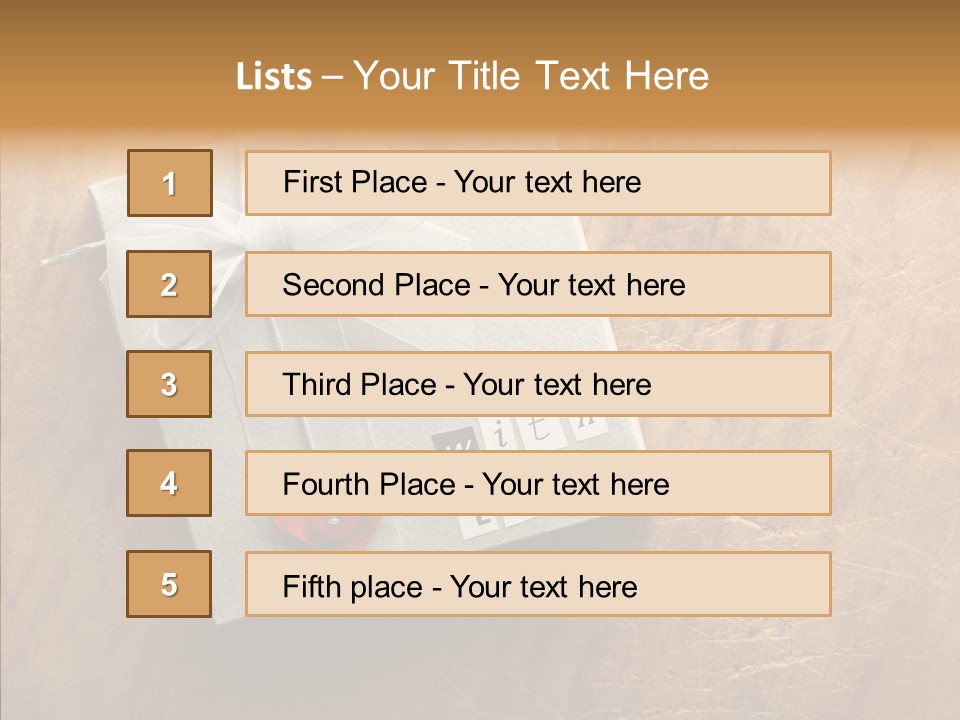Click the Third Place text box

click(x=538, y=384)
